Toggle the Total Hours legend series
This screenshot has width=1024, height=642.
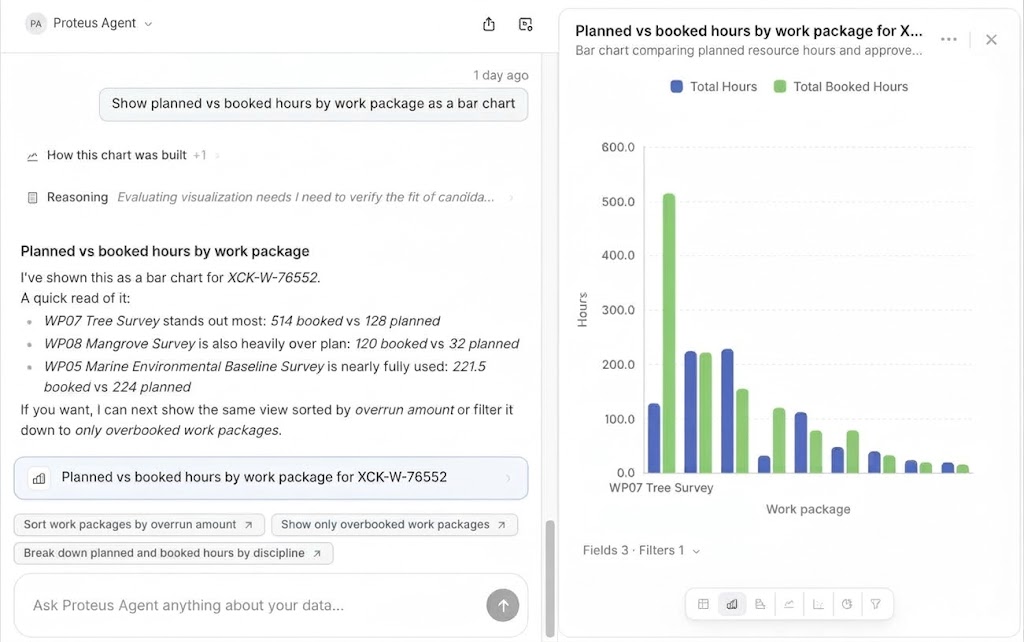(714, 87)
